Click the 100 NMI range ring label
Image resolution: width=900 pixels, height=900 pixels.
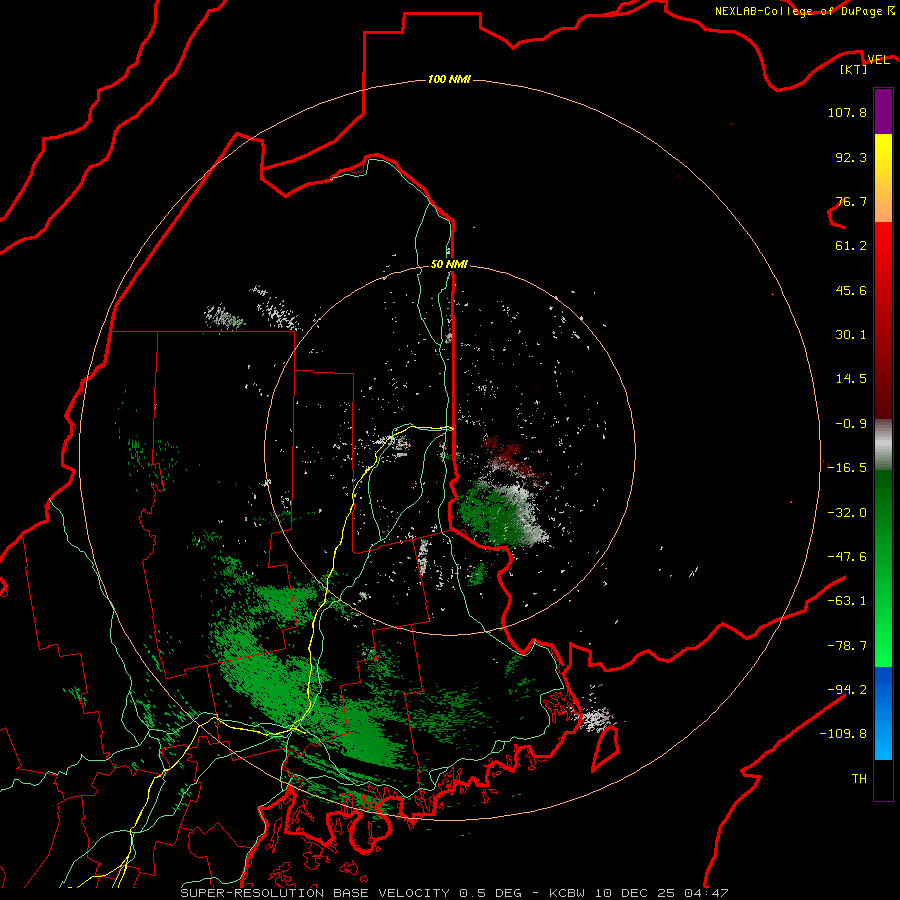(x=449, y=79)
